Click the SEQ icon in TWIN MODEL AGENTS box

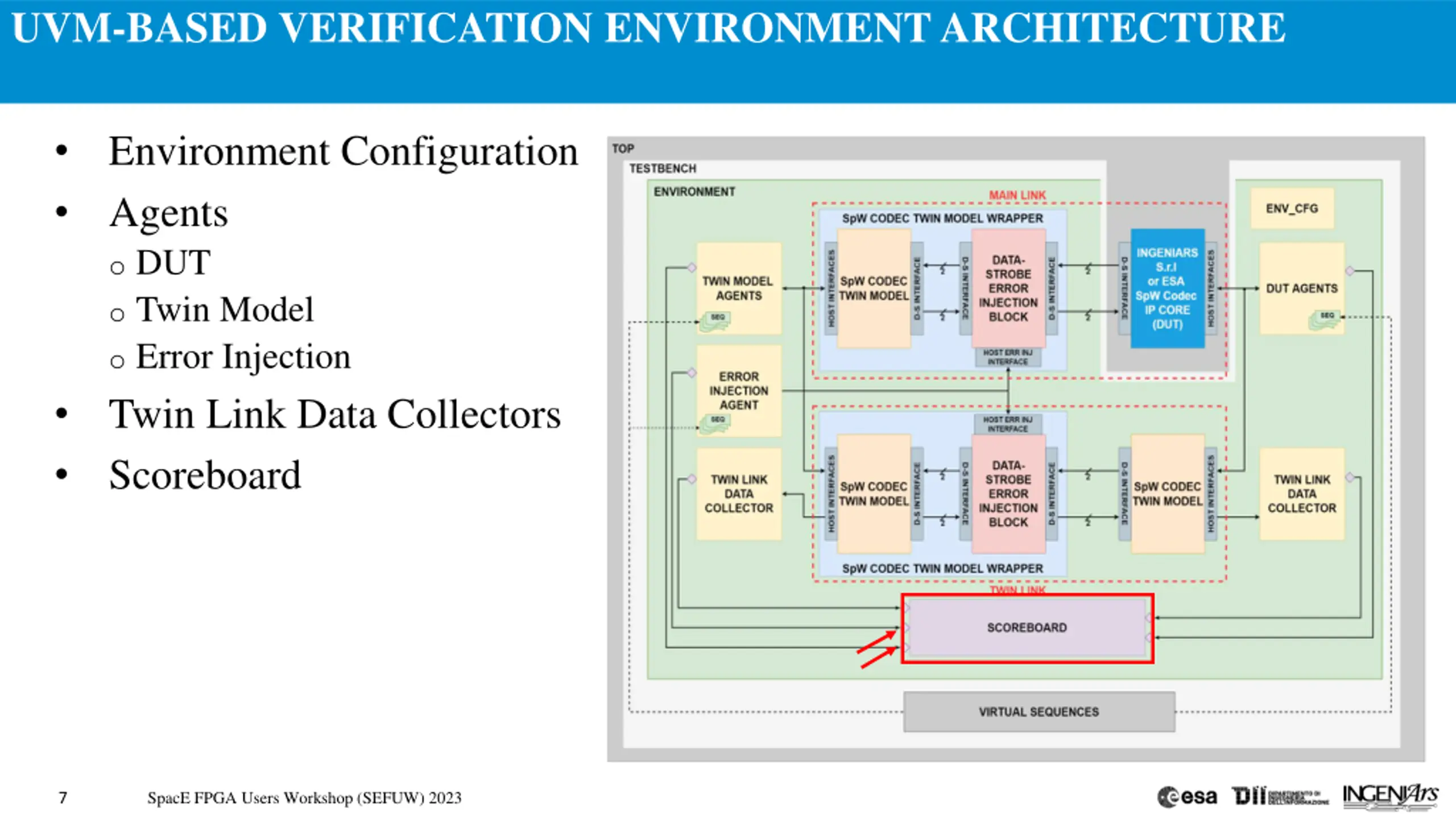(715, 321)
